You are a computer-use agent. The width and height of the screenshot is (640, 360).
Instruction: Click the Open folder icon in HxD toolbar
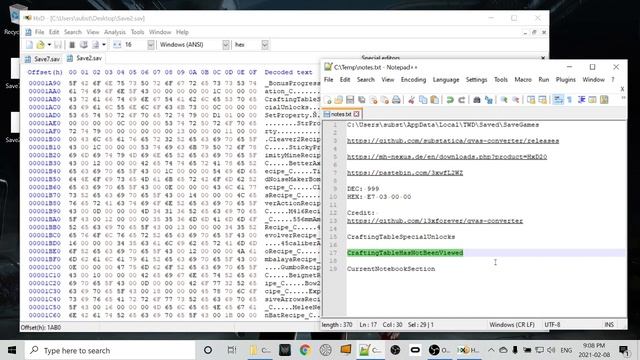[x=40, y=44]
